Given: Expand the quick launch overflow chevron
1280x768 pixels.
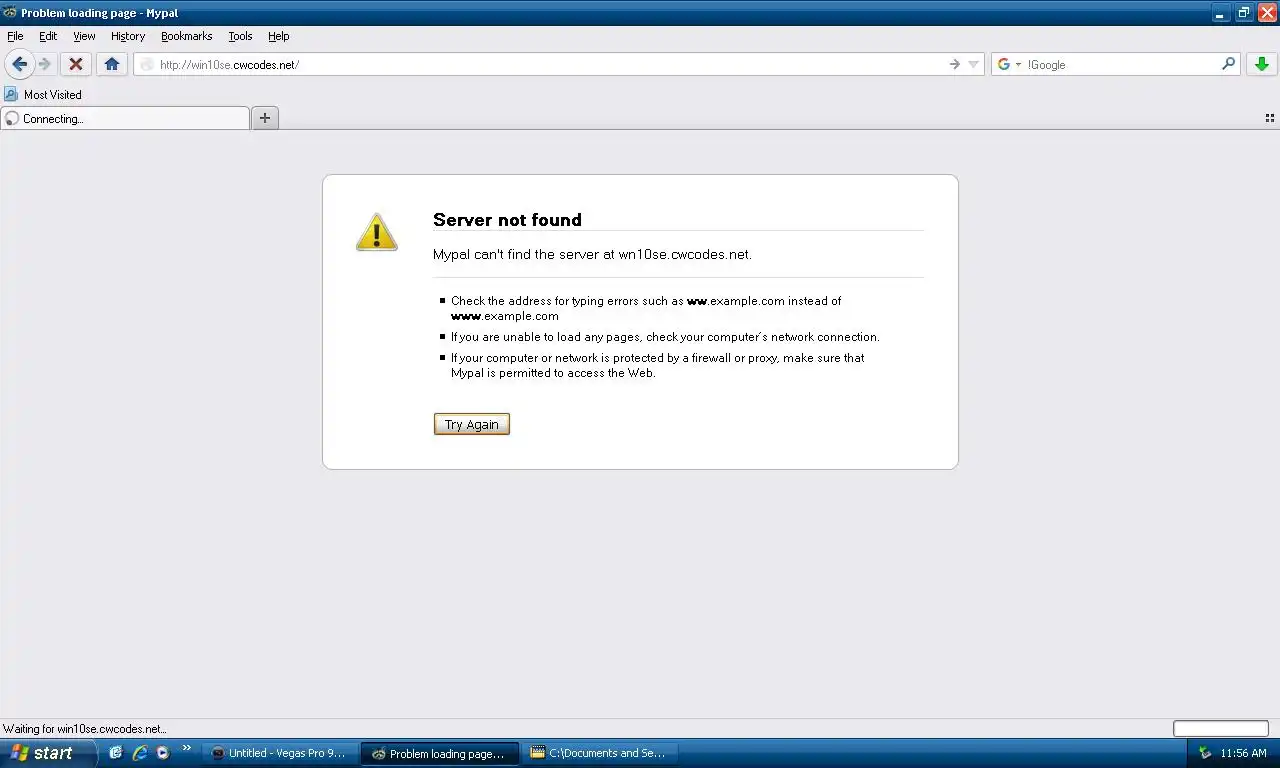Looking at the screenshot, I should click(186, 748).
